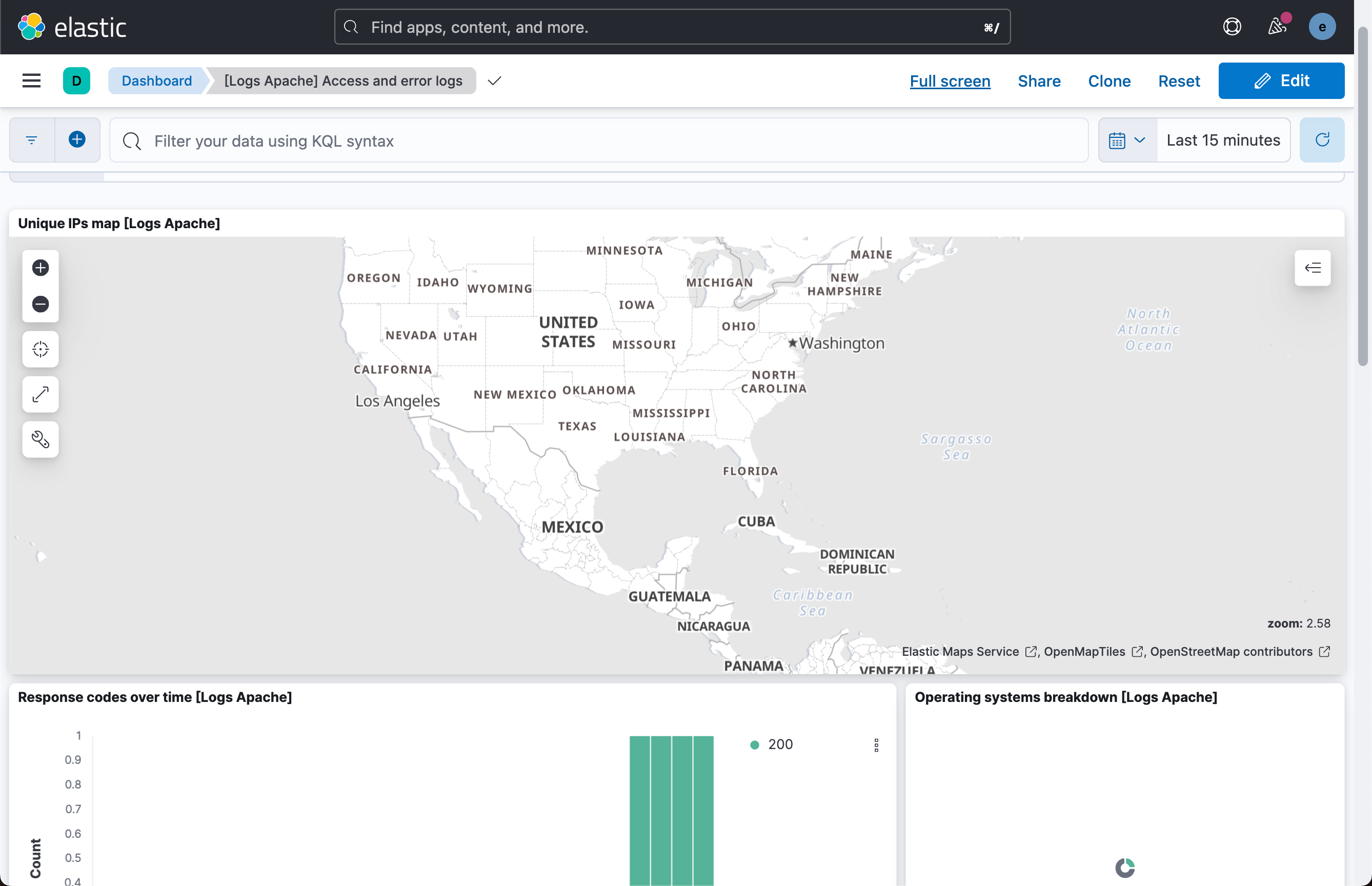Click into the KQL filter query field

(598, 141)
